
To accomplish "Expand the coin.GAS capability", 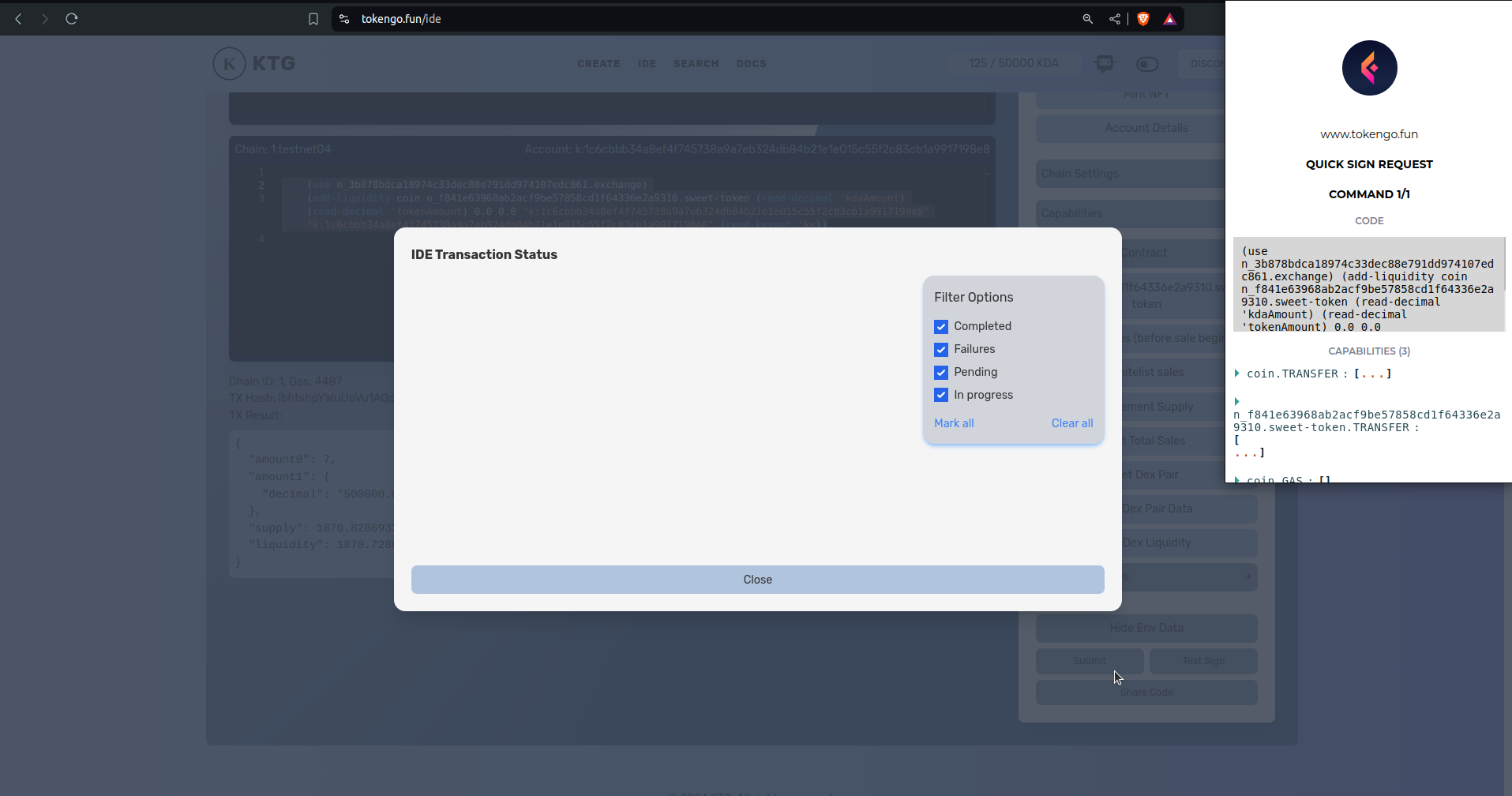I will tap(1237, 479).
